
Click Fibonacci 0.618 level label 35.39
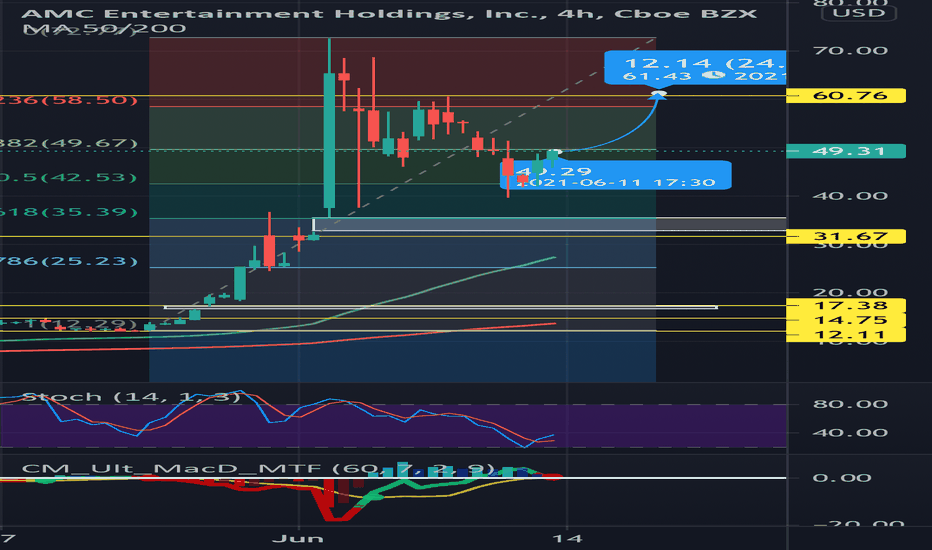(69, 212)
